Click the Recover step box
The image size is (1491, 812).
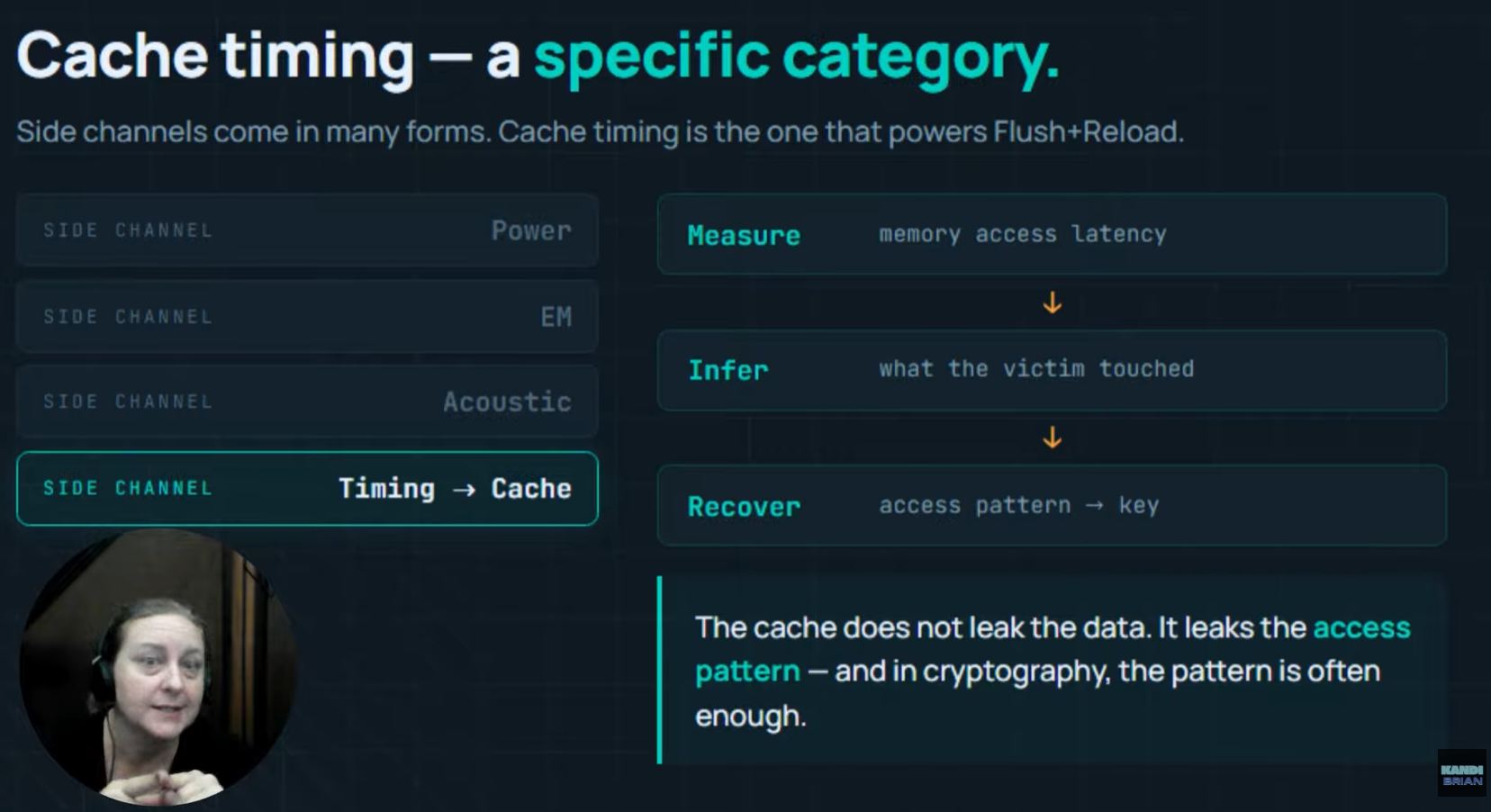point(1052,505)
